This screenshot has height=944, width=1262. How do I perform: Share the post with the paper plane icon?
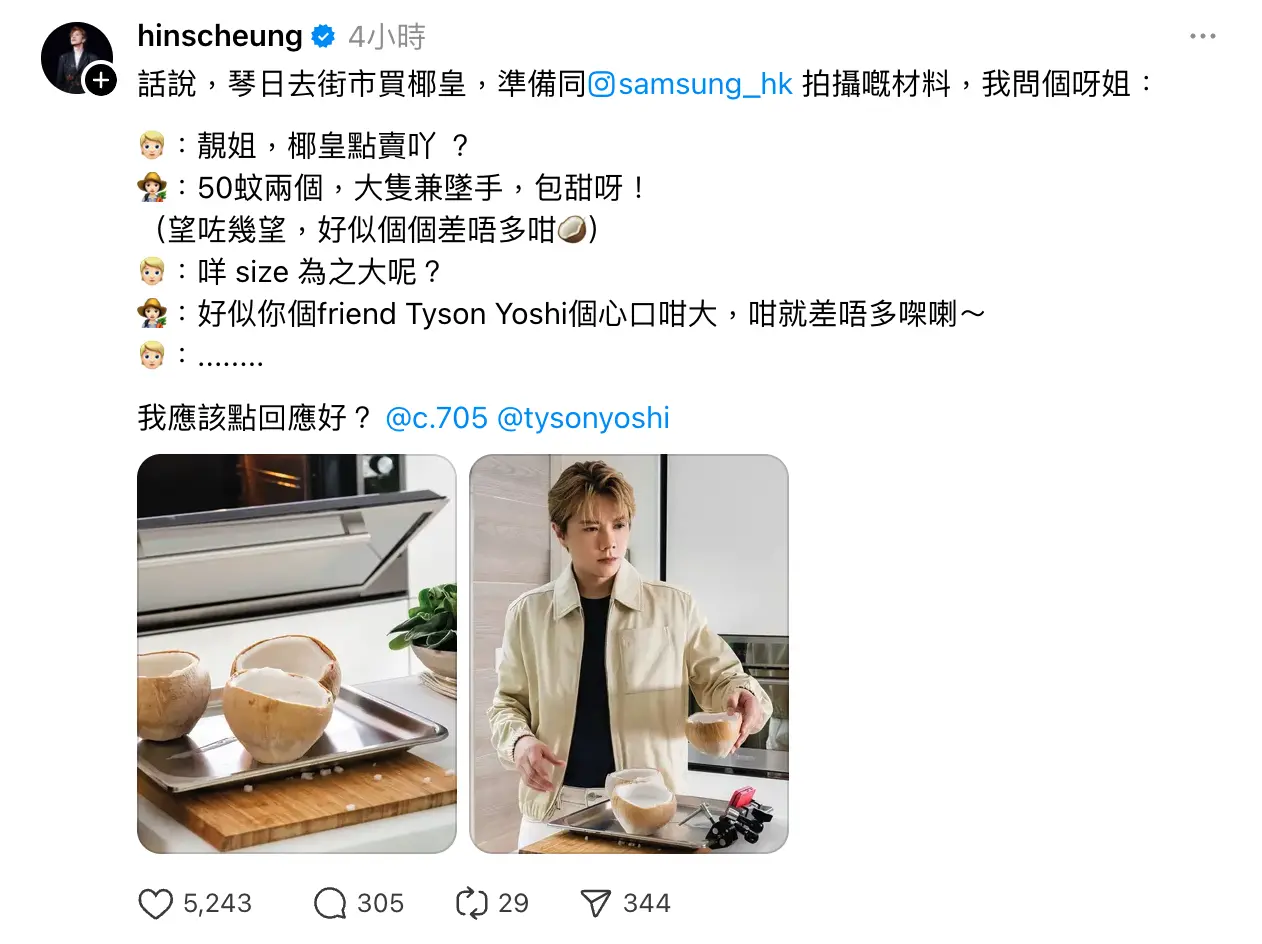[596, 904]
